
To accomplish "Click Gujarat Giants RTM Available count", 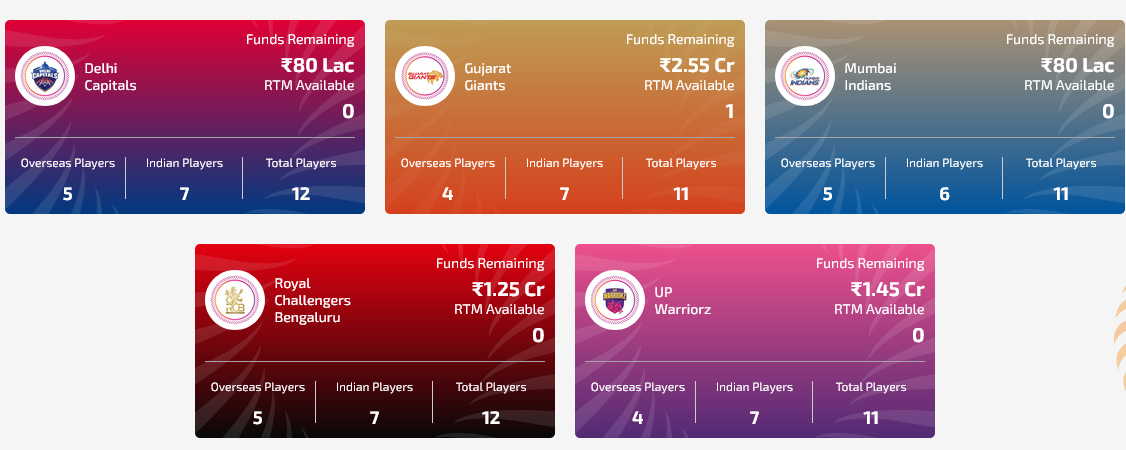I will point(729,111).
